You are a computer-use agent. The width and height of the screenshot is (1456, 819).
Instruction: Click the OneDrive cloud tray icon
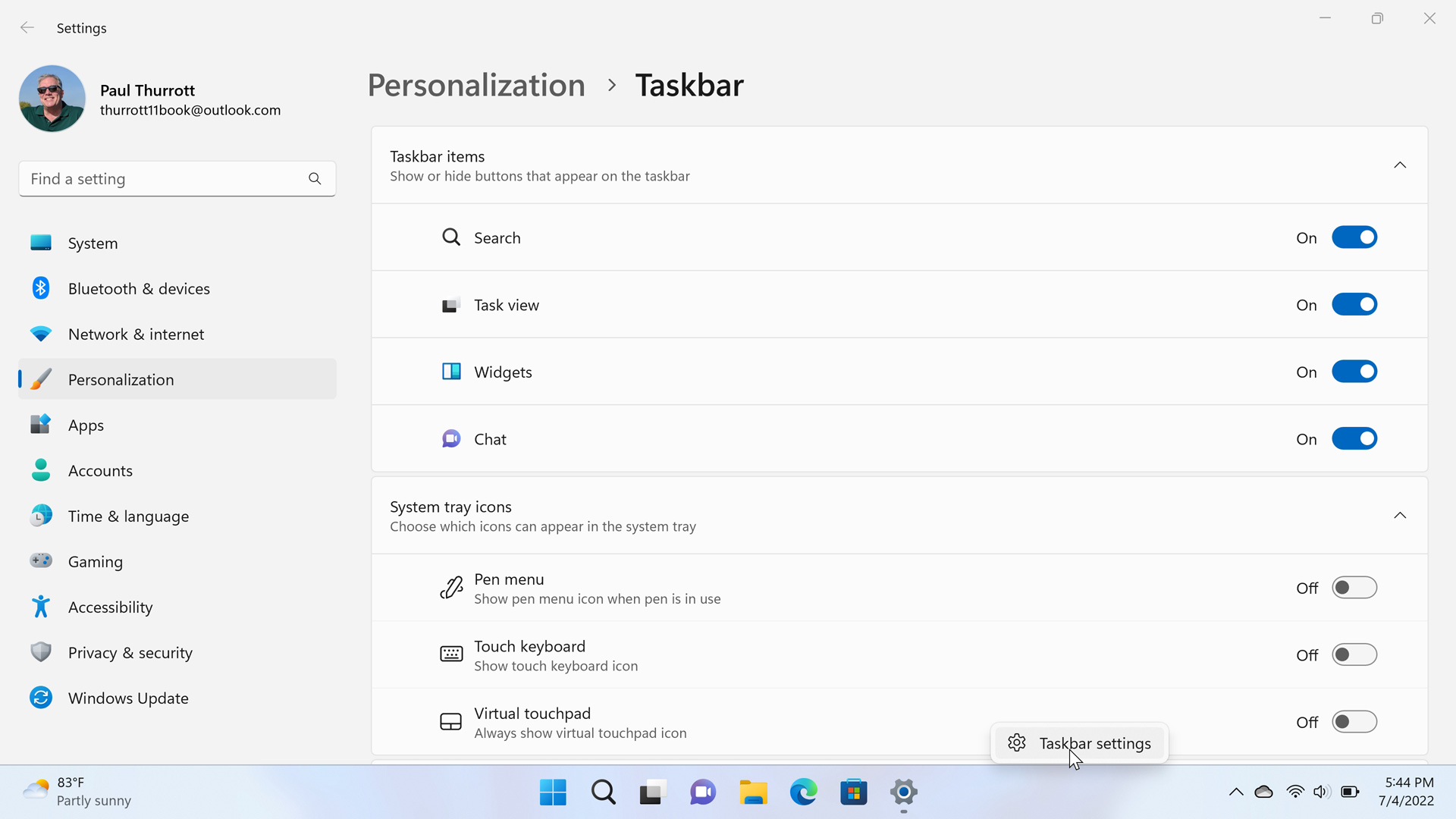[1263, 792]
